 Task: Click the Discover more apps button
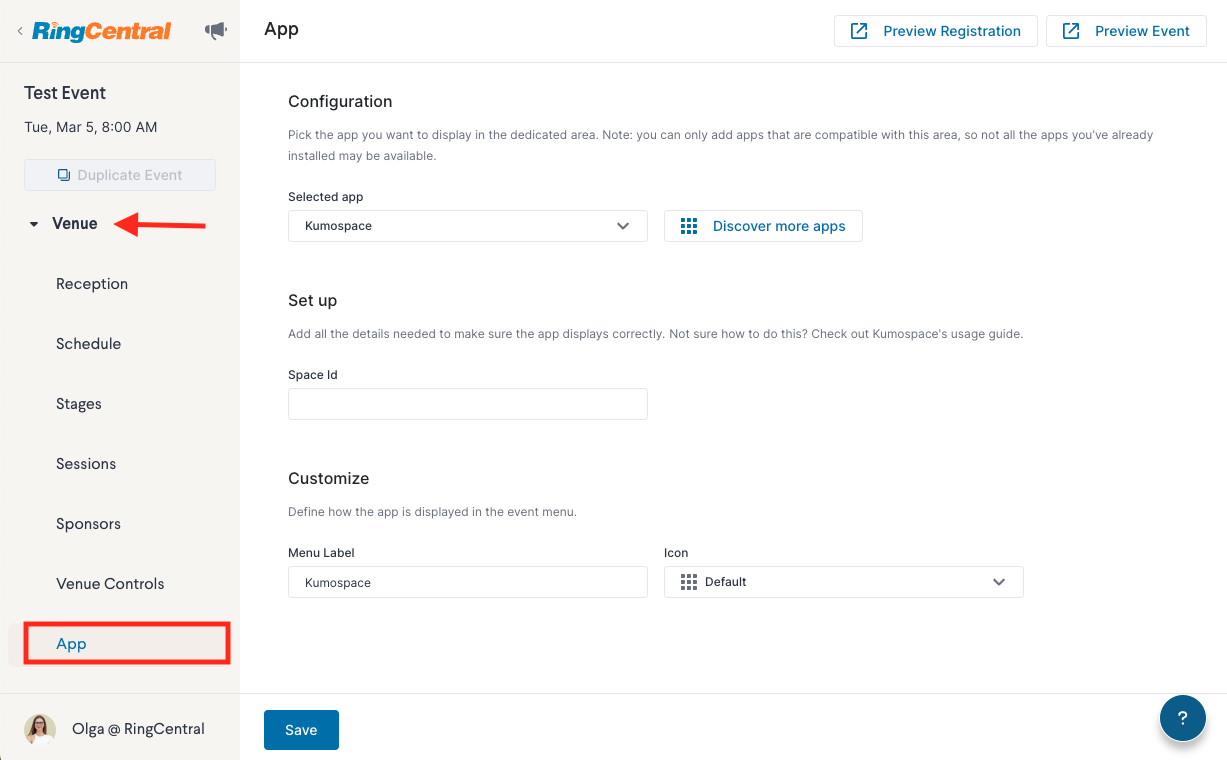click(763, 226)
